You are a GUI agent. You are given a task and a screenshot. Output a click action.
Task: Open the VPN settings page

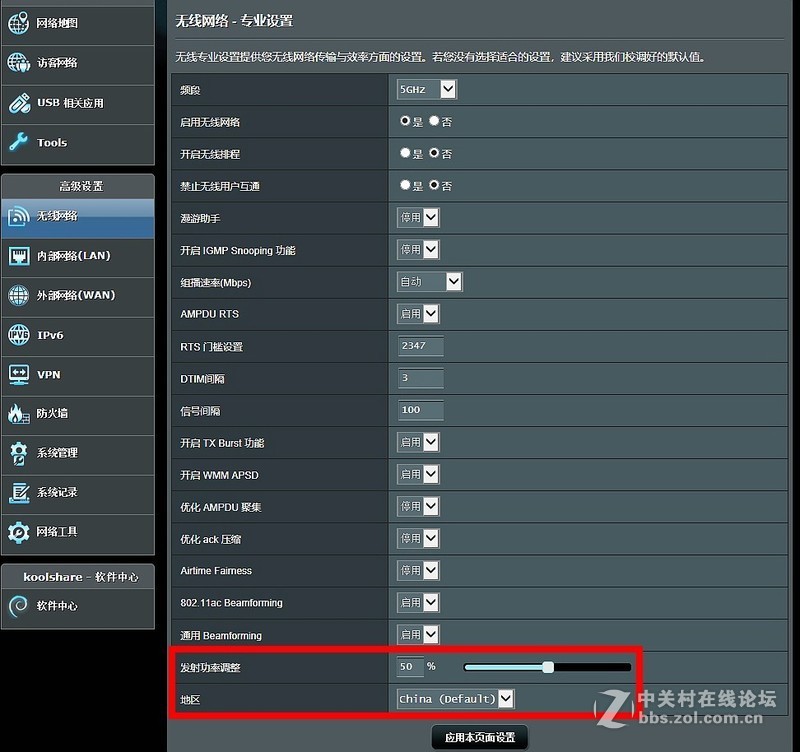point(50,375)
